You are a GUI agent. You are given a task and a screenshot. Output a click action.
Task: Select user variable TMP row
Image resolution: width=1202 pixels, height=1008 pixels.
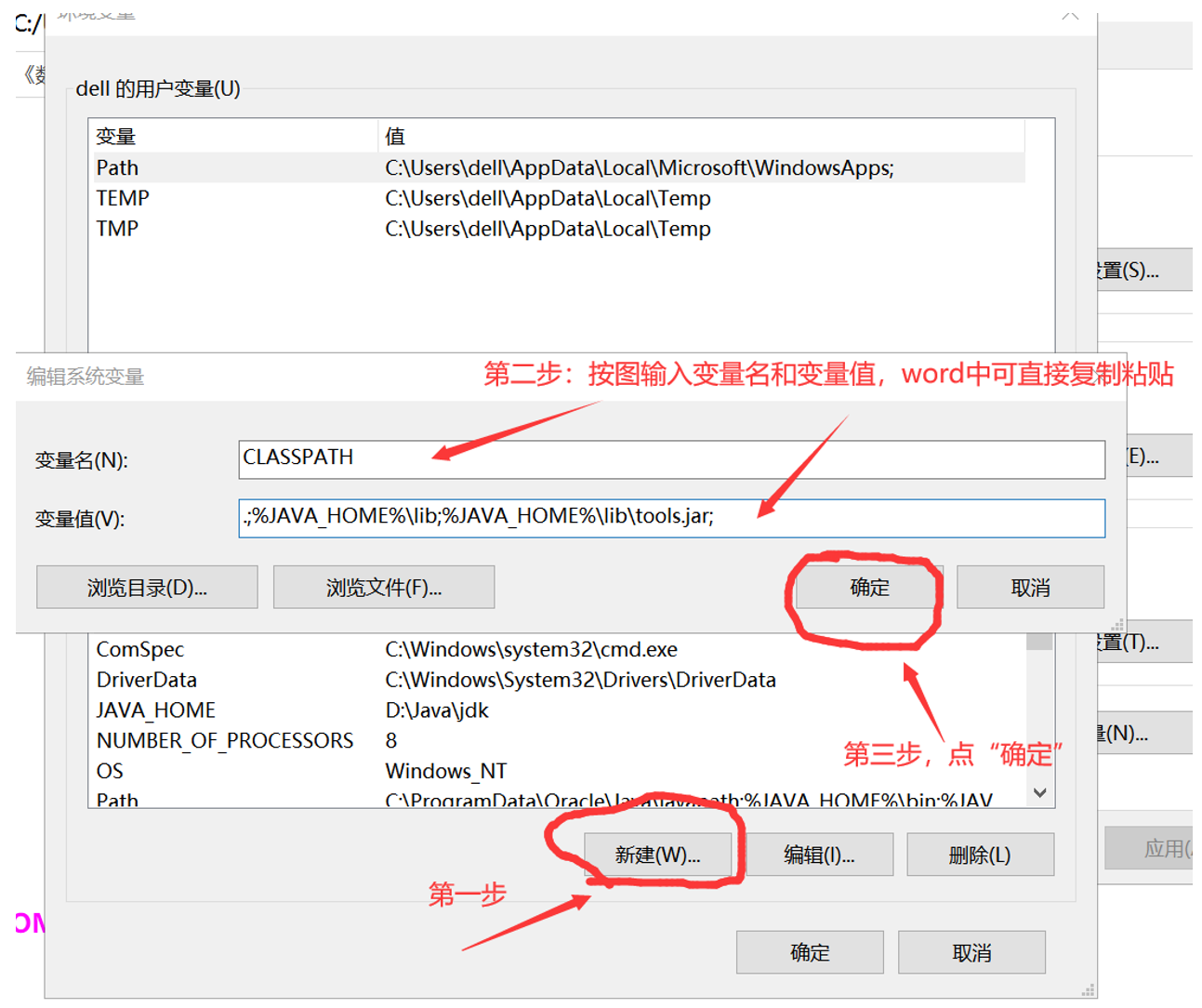pyautogui.click(x=557, y=229)
